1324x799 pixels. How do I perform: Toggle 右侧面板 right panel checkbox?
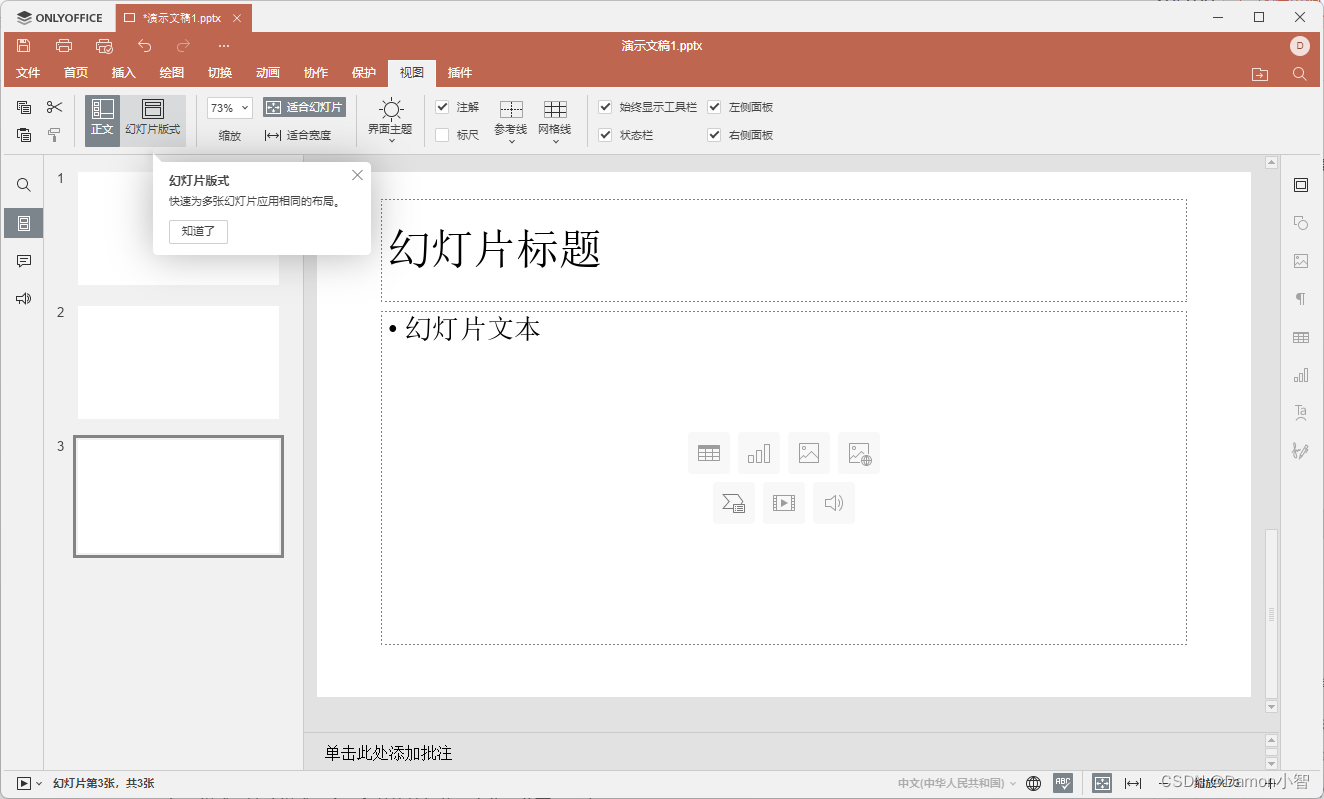714,135
